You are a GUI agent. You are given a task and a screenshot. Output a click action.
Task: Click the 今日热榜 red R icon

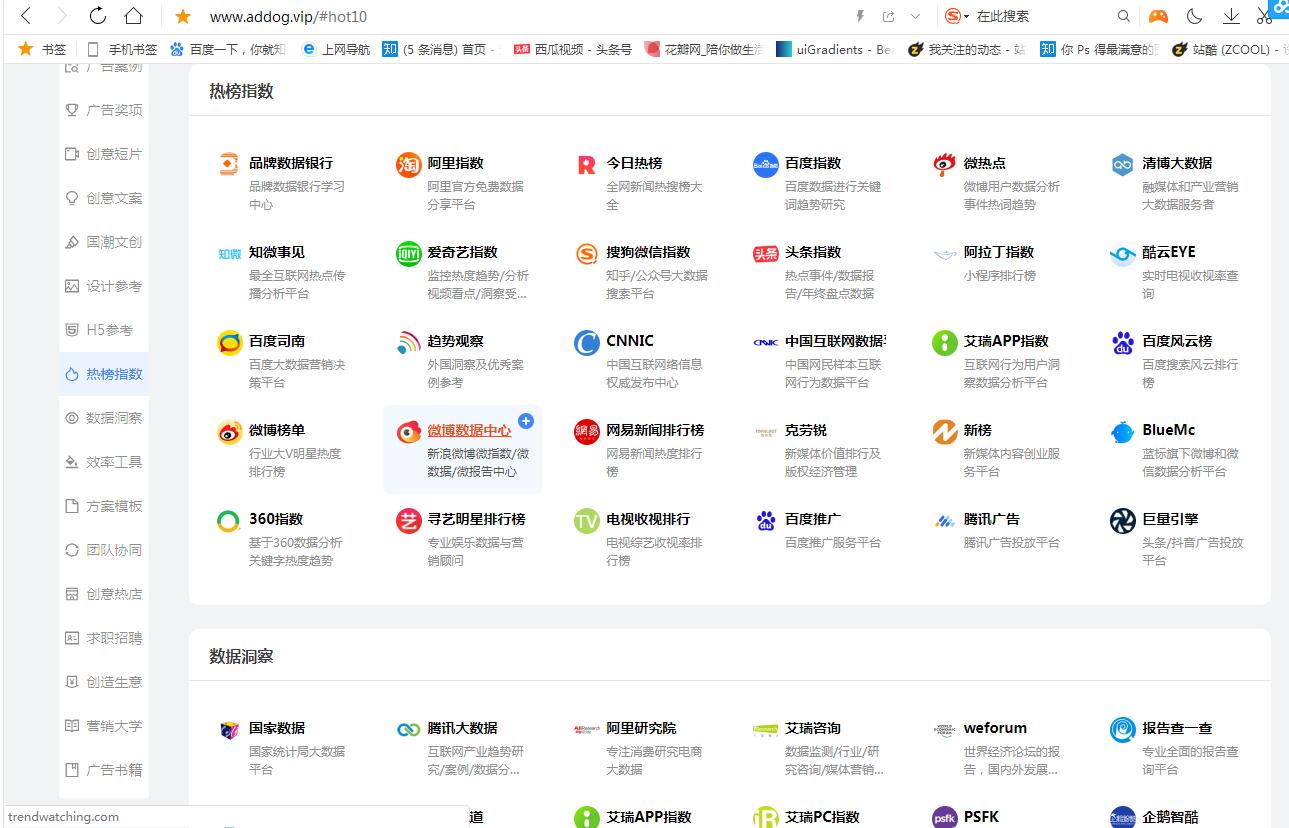pos(586,164)
